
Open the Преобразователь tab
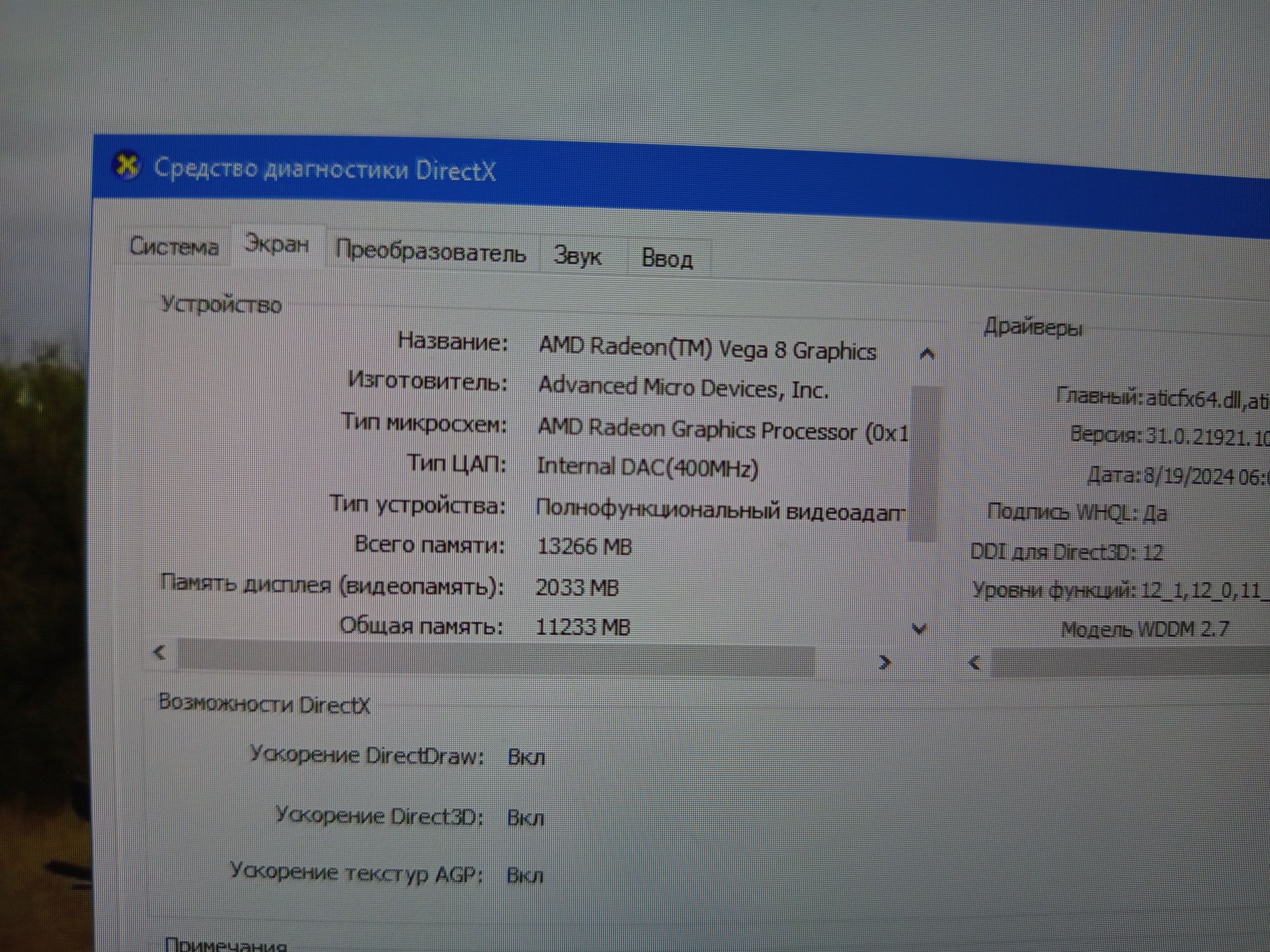pyautogui.click(x=431, y=253)
